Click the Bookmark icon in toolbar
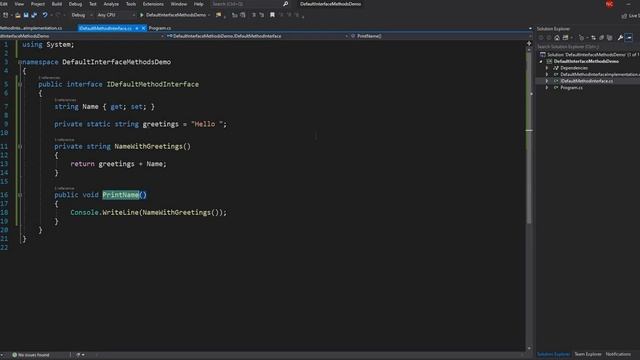The image size is (640, 360). pos(272,15)
